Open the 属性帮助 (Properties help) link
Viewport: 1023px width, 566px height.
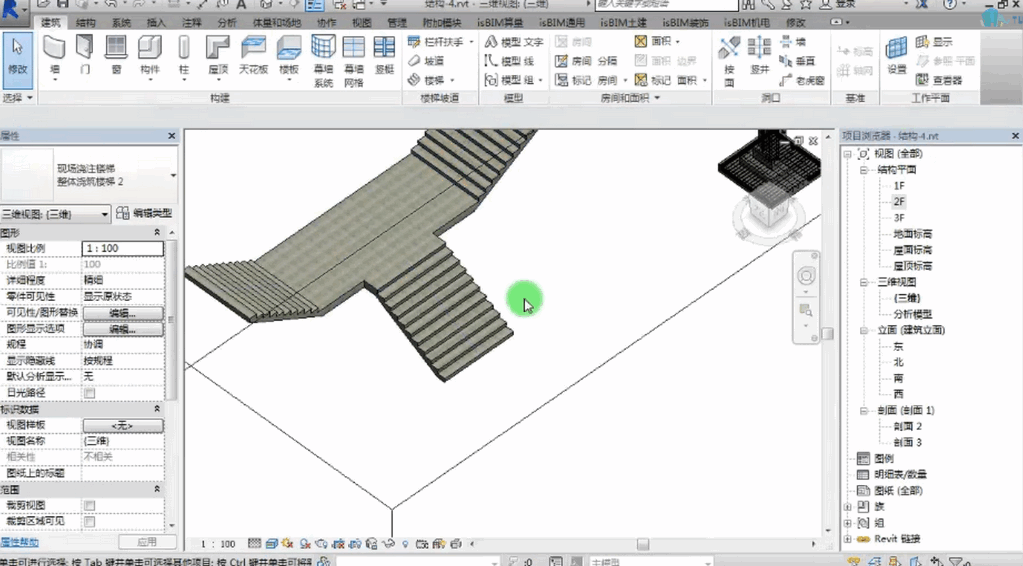tap(20, 542)
